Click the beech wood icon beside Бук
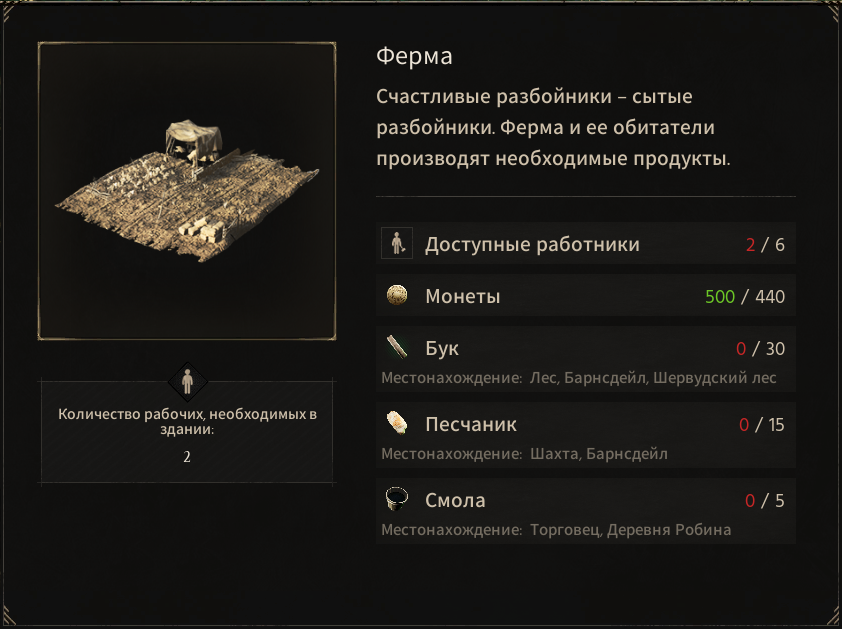 pos(397,348)
